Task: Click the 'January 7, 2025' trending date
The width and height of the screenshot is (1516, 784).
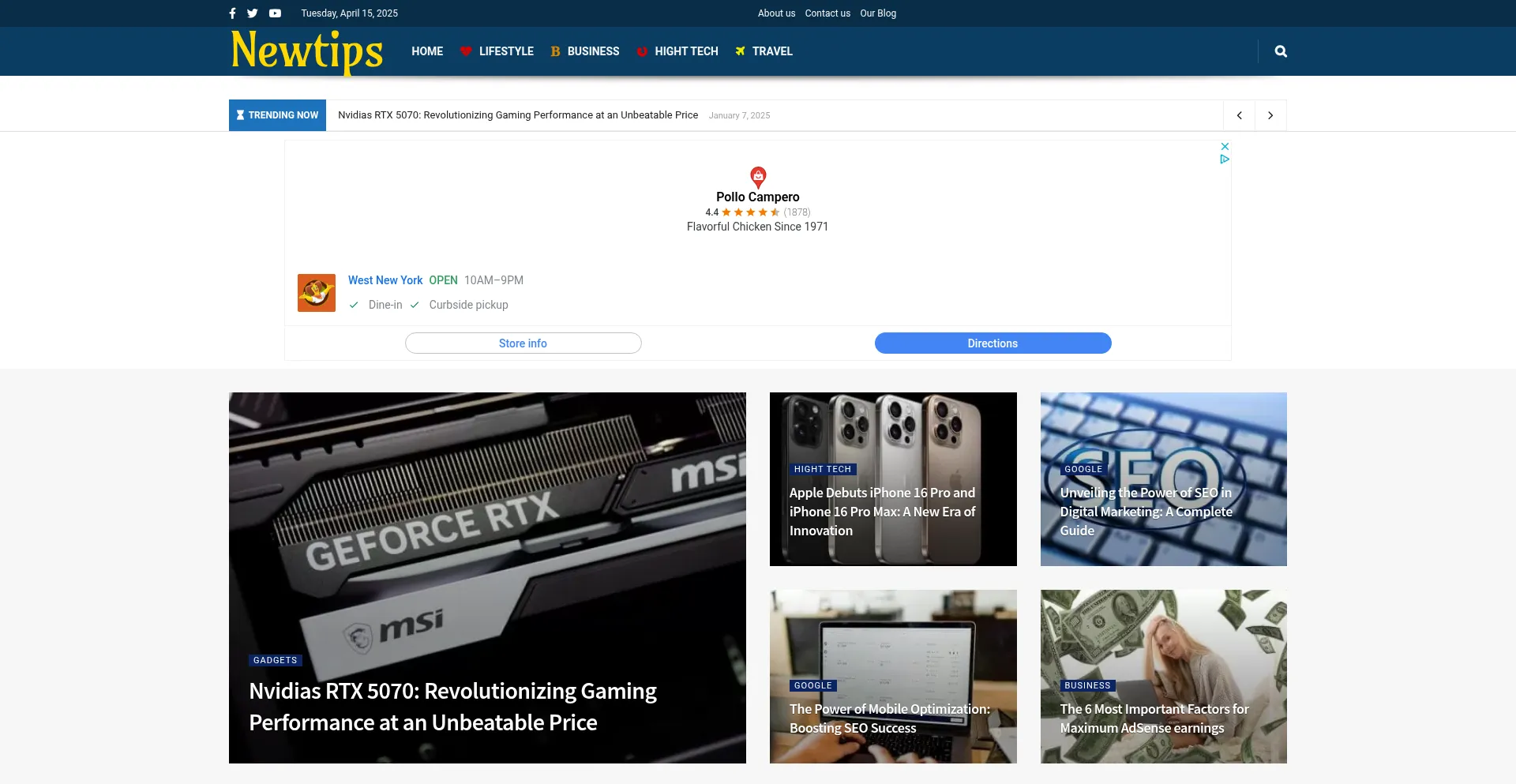Action: click(x=739, y=116)
